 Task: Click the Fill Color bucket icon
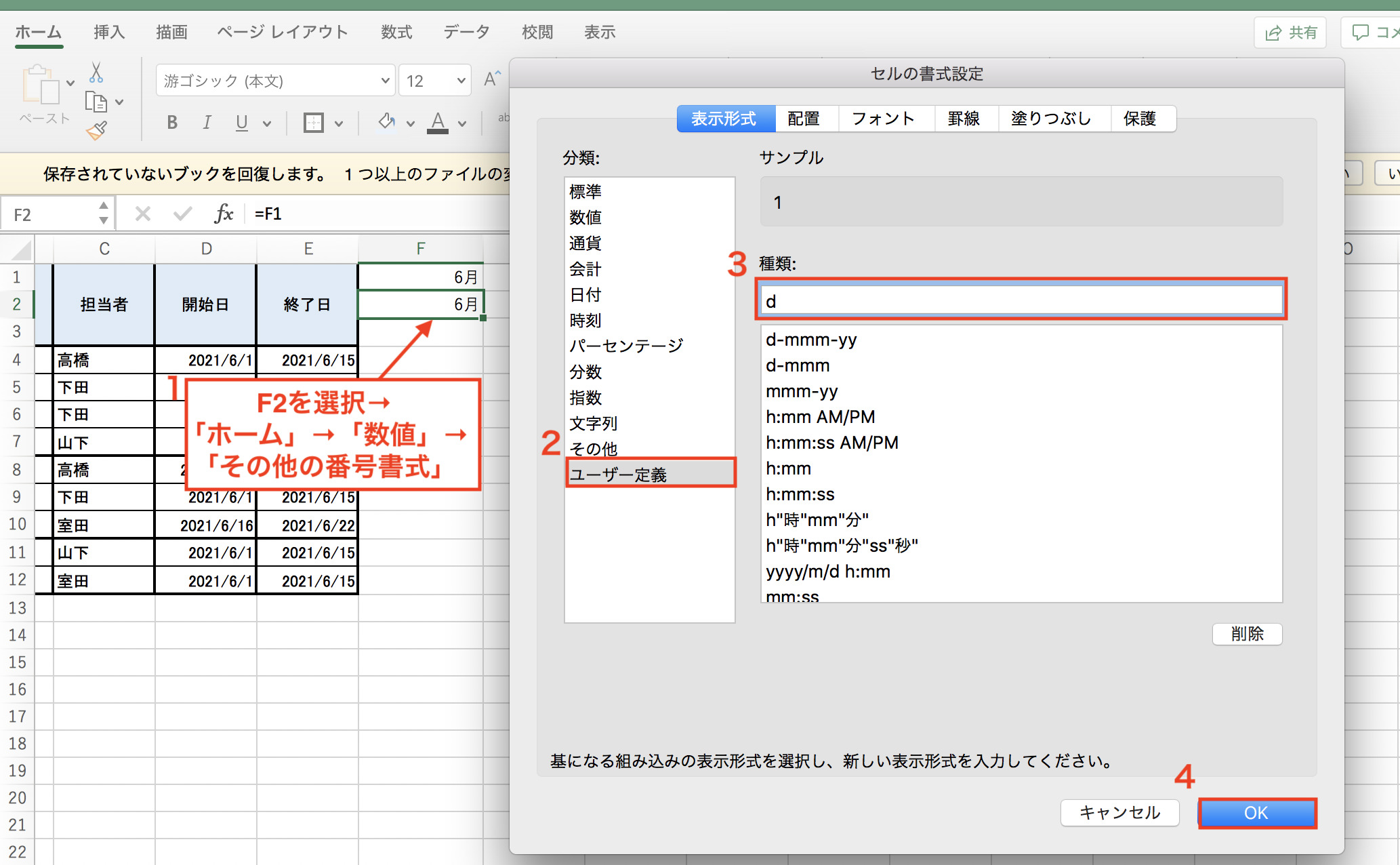[x=387, y=122]
